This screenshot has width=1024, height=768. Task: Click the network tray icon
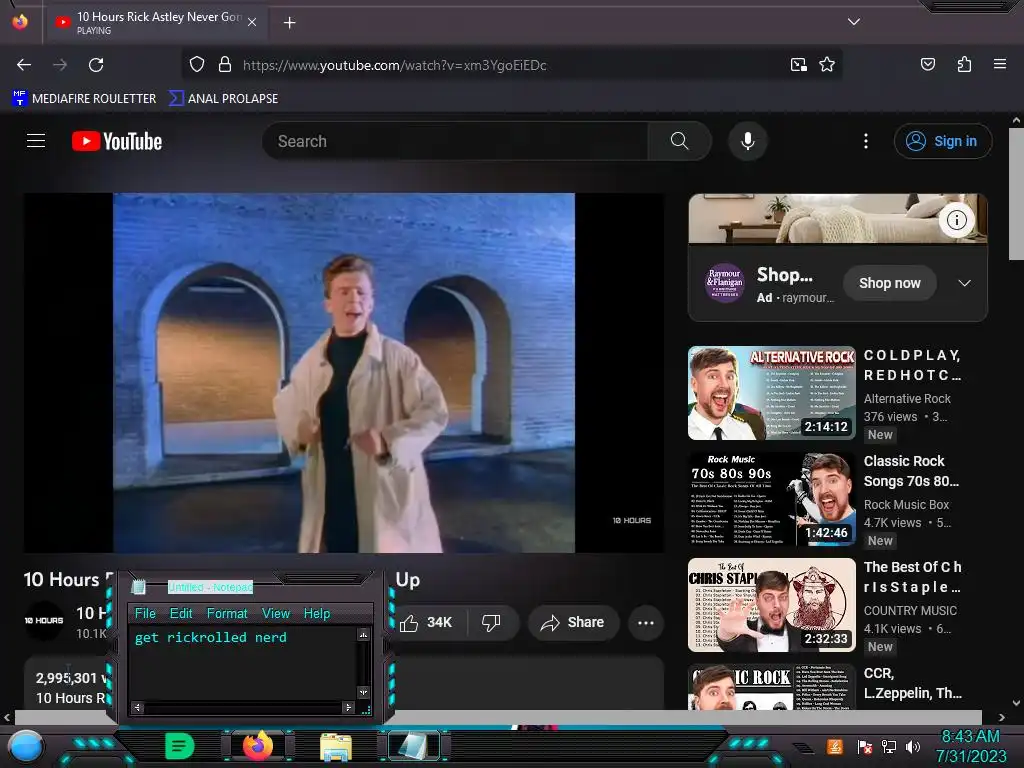point(888,746)
